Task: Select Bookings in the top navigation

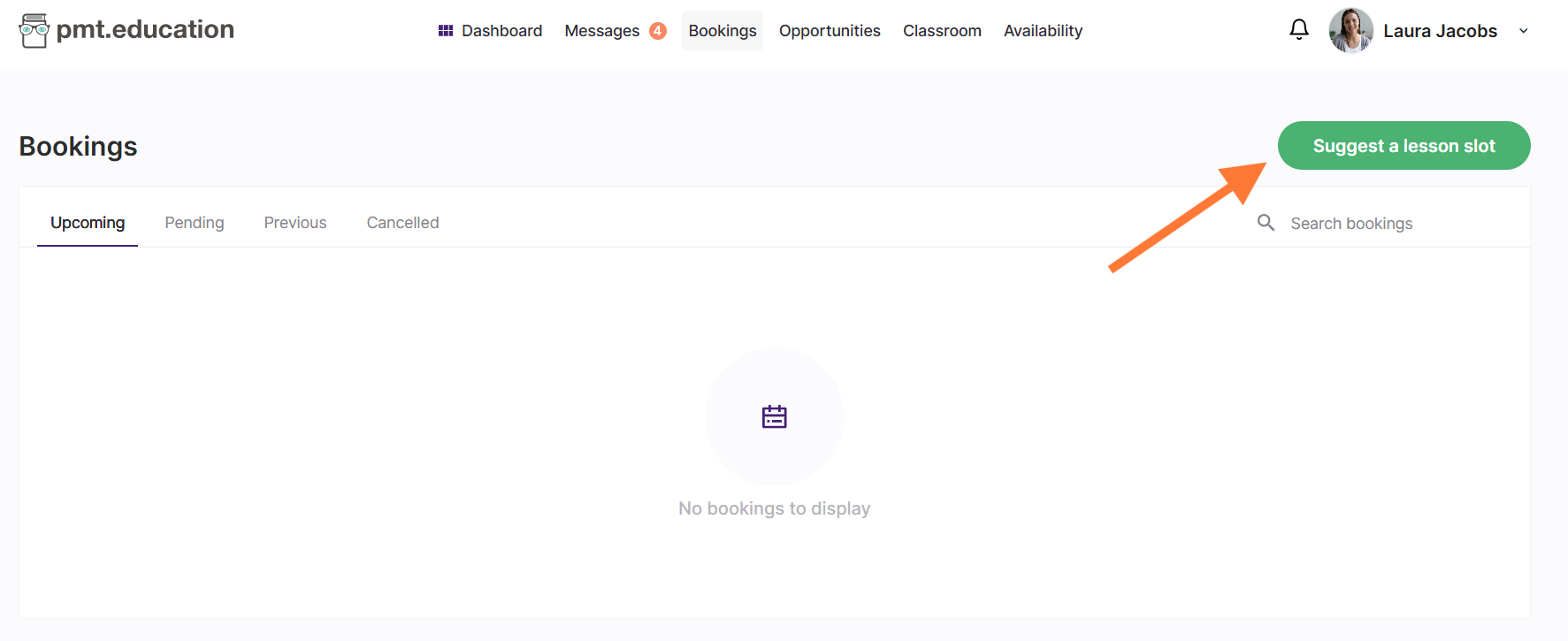Action: 722,31
